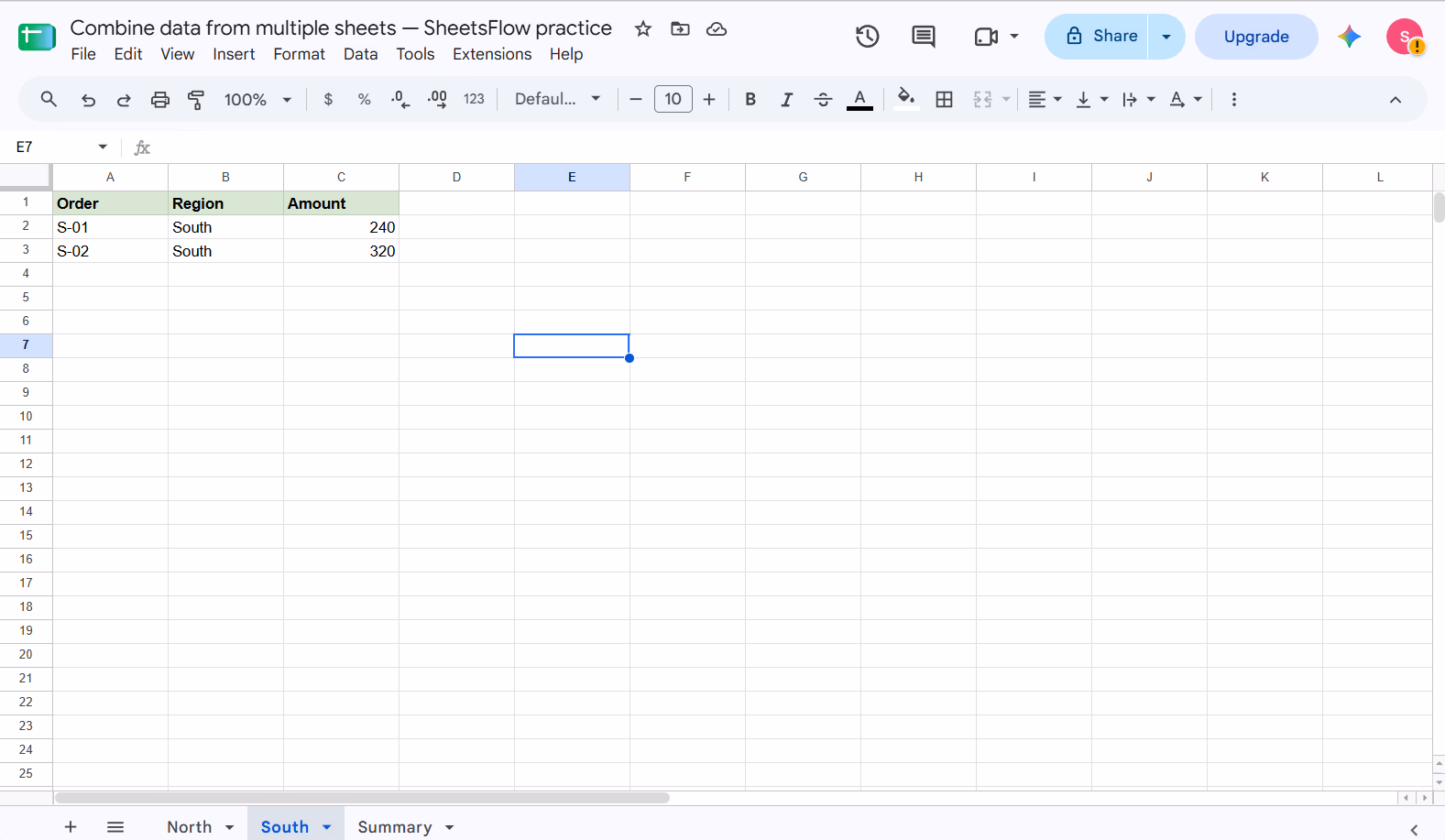Open more number formats (123)

[474, 99]
